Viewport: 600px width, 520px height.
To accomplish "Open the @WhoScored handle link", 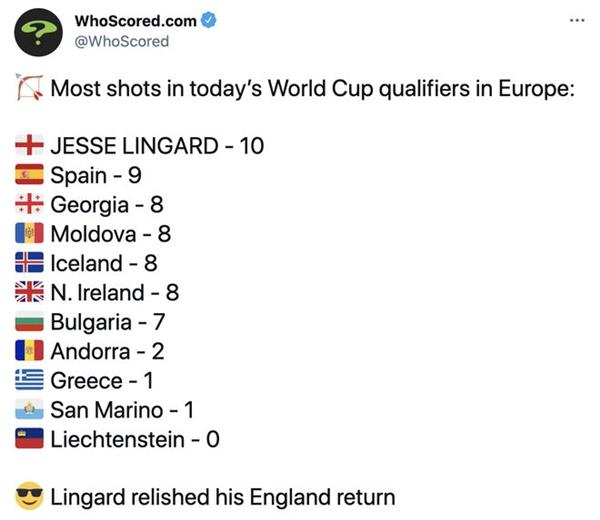I will (x=122, y=41).
